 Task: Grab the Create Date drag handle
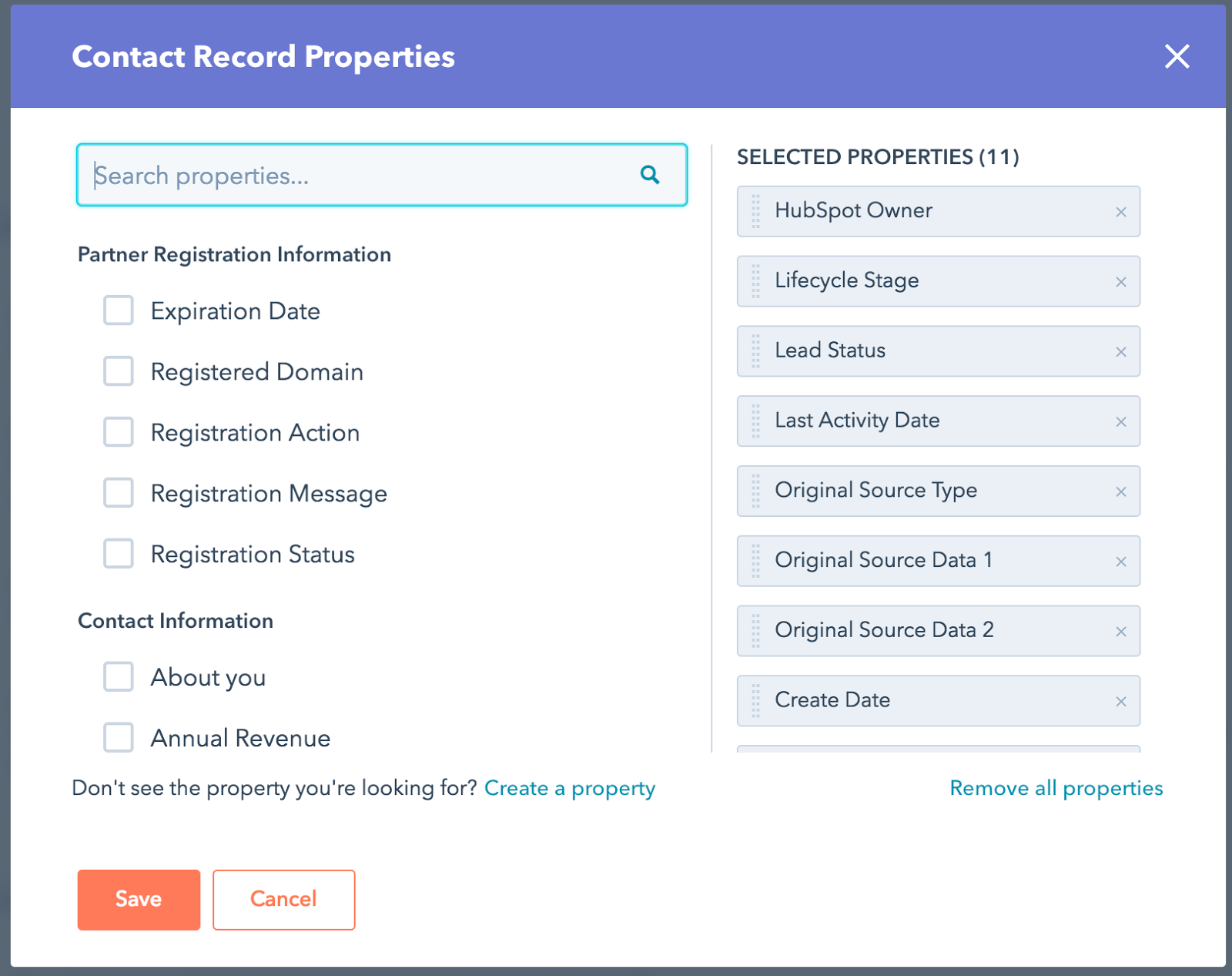(755, 701)
